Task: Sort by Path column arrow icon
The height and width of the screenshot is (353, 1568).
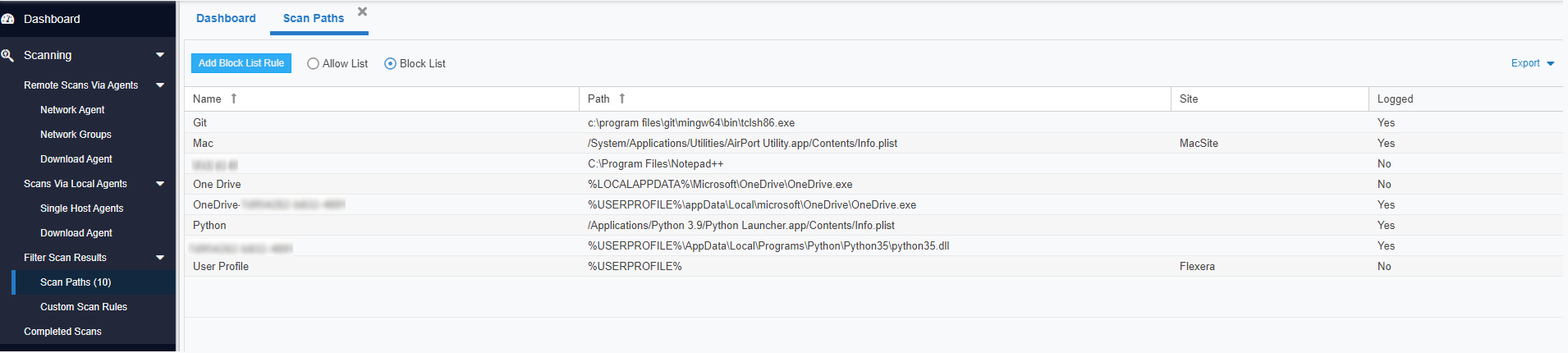Action: [622, 99]
